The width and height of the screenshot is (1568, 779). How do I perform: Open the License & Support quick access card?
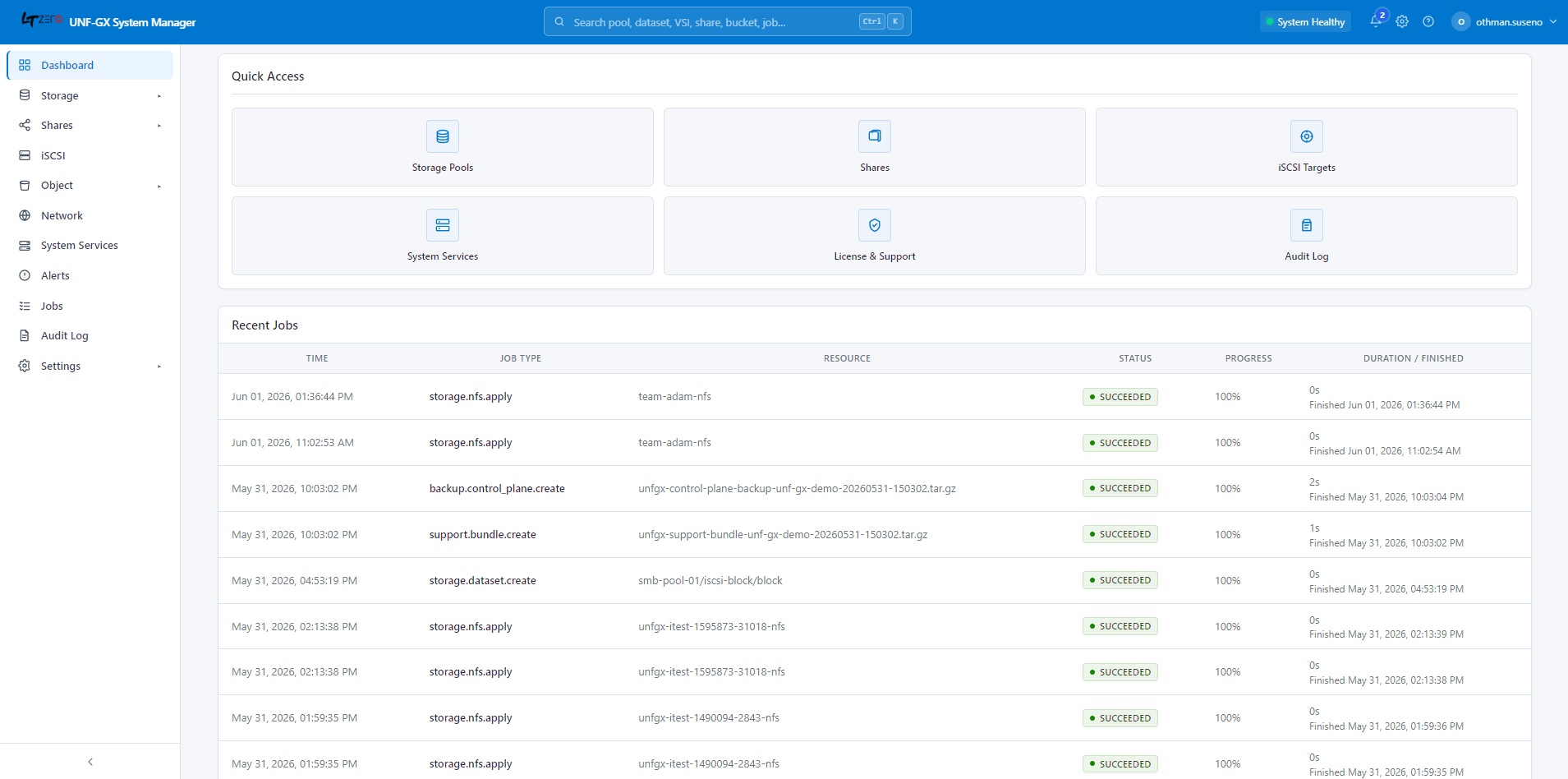875,236
